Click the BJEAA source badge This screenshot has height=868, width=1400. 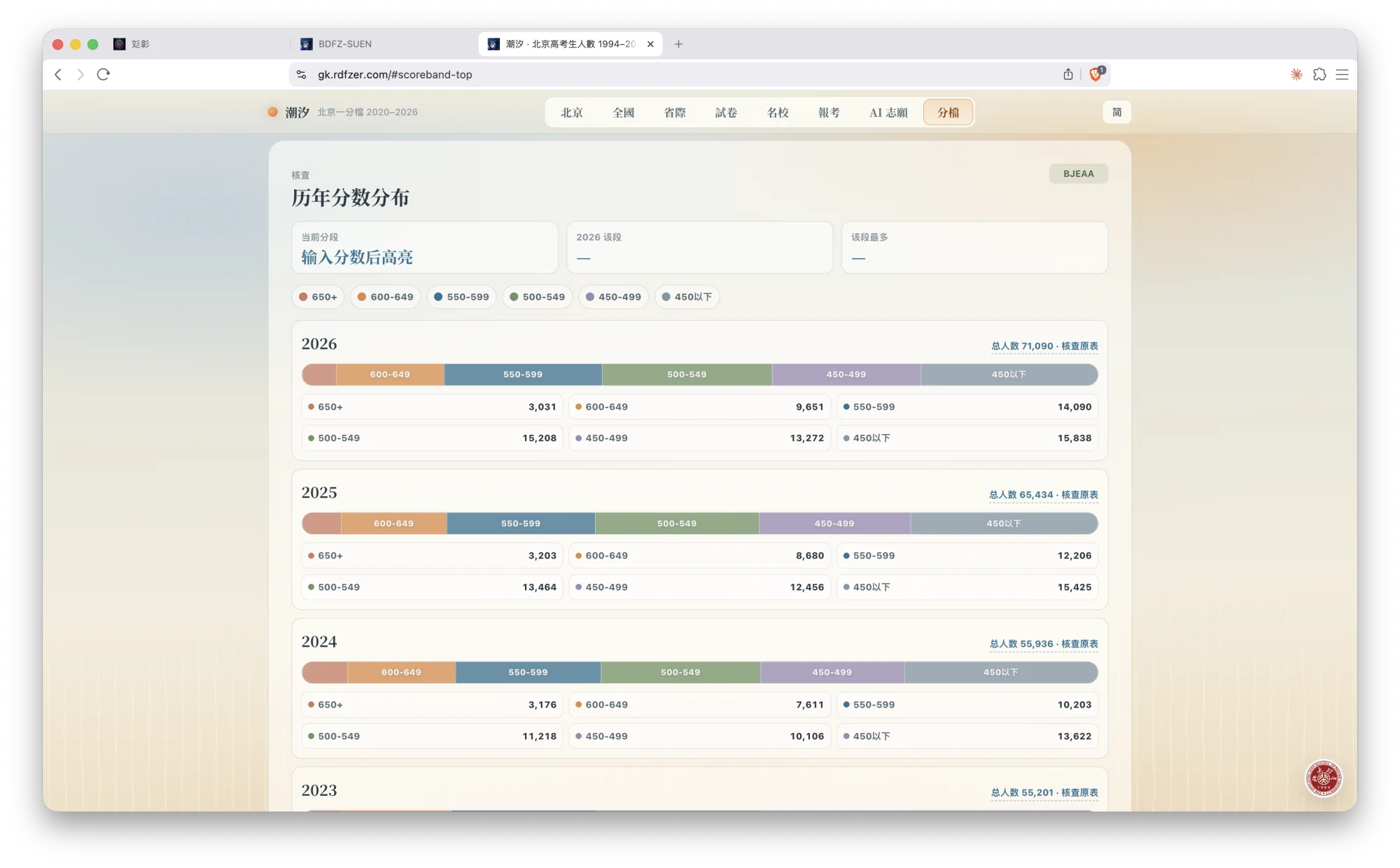1079,174
